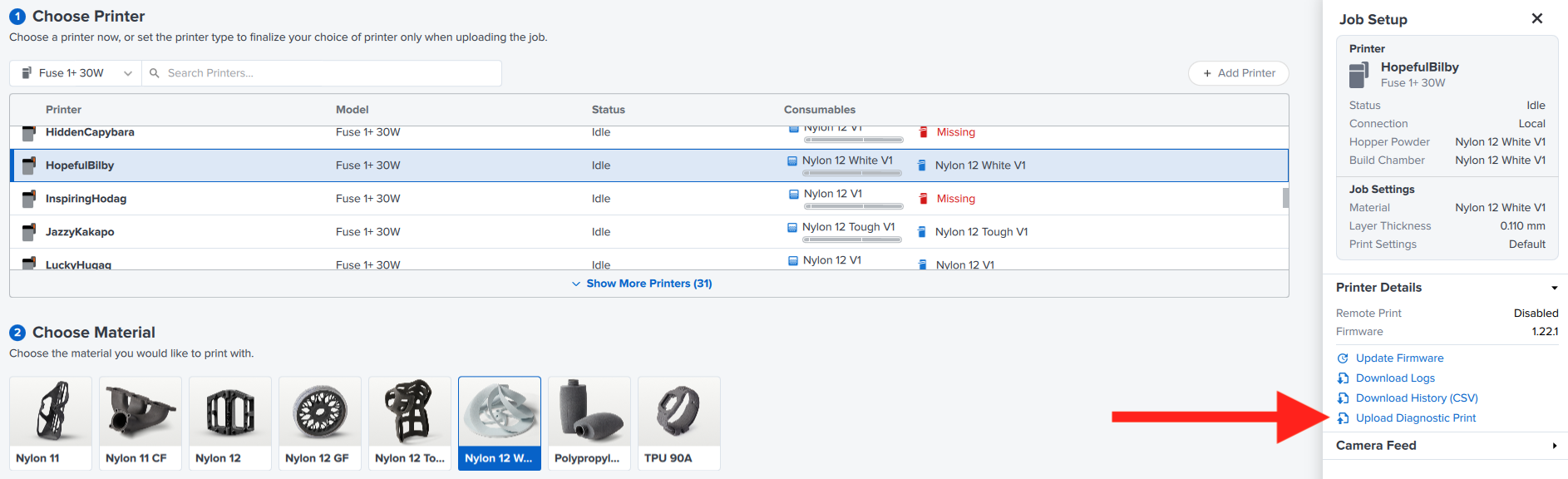This screenshot has width=1568, height=479.
Task: Click the hopper icon for JazzyKakapo Nylon 12 Tough V1
Action: (x=792, y=227)
